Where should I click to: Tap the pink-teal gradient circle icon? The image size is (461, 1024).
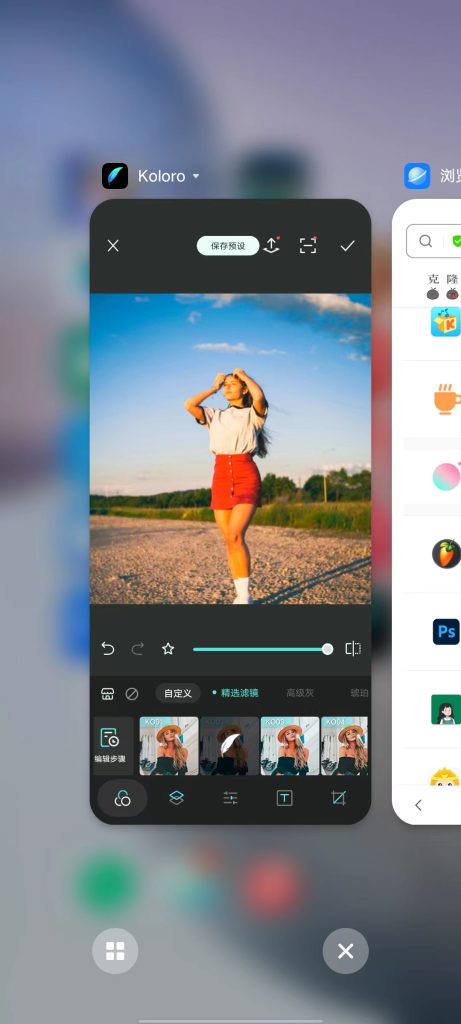click(x=447, y=477)
